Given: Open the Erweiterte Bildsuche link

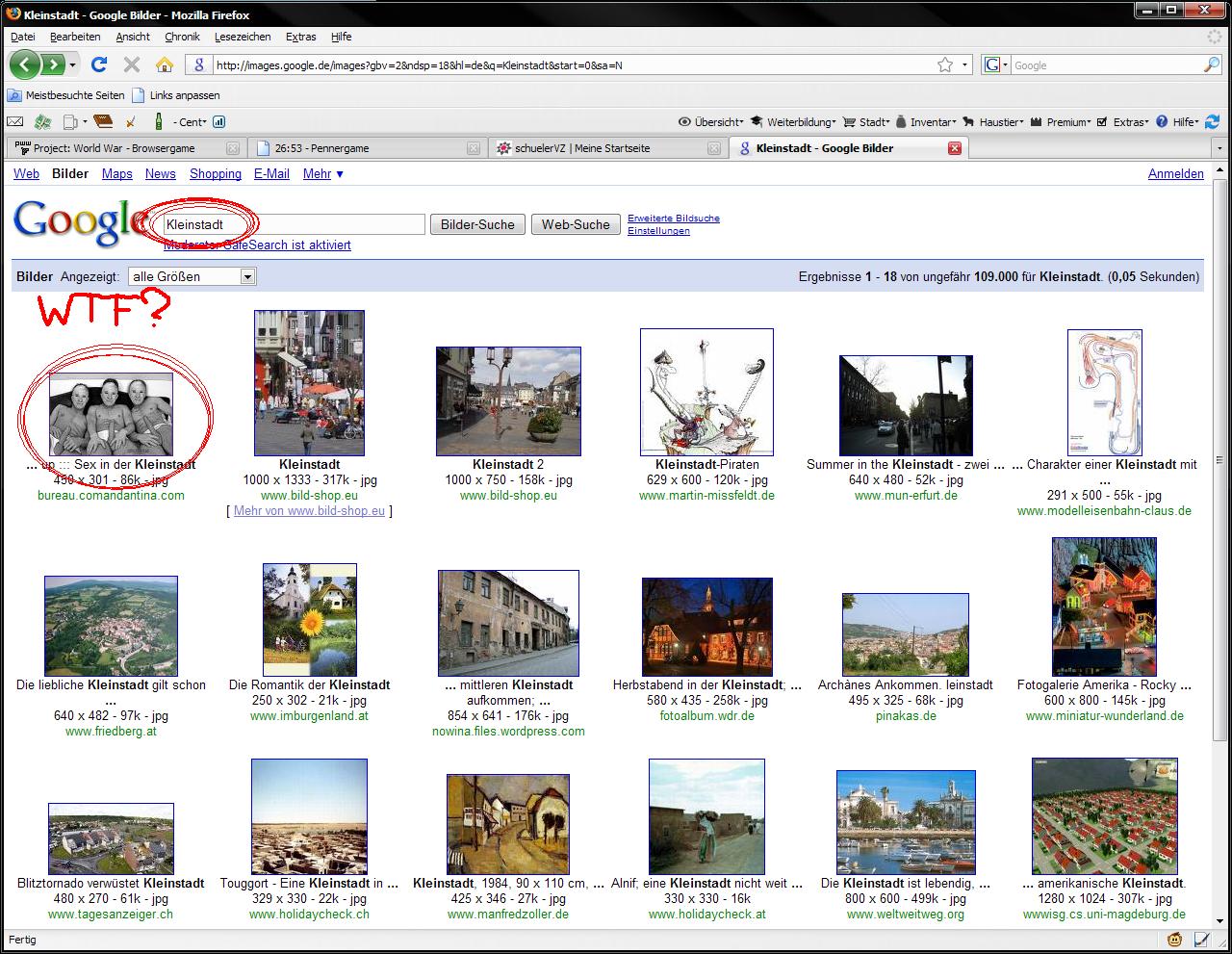Looking at the screenshot, I should pos(674,219).
